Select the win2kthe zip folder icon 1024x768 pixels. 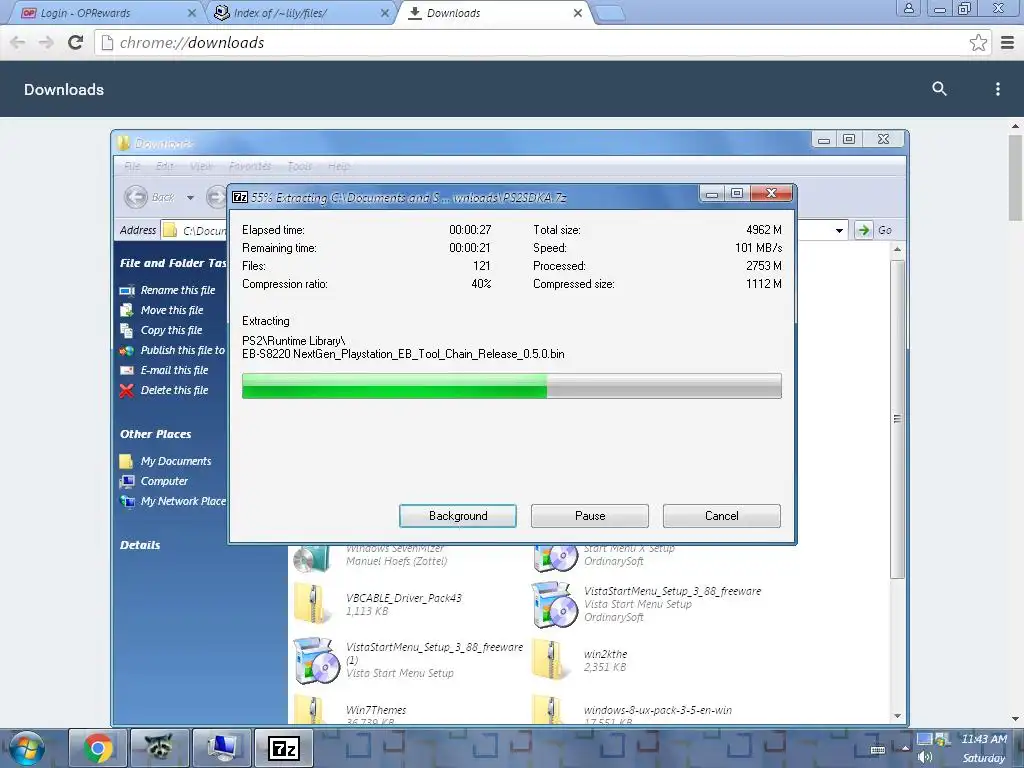click(x=551, y=660)
